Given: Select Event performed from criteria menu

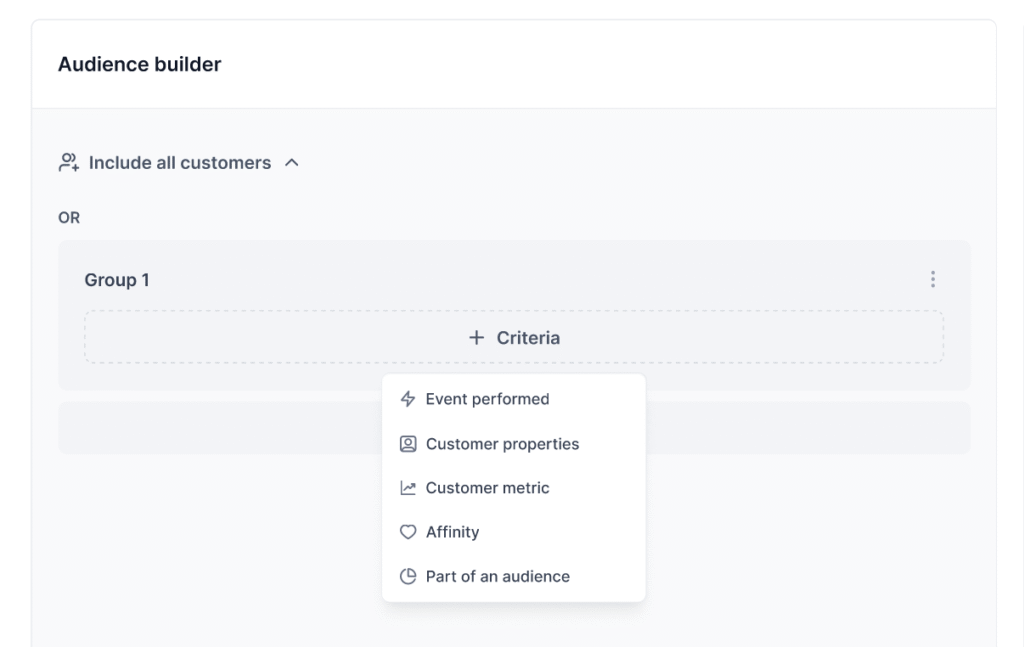Looking at the screenshot, I should (x=513, y=399).
